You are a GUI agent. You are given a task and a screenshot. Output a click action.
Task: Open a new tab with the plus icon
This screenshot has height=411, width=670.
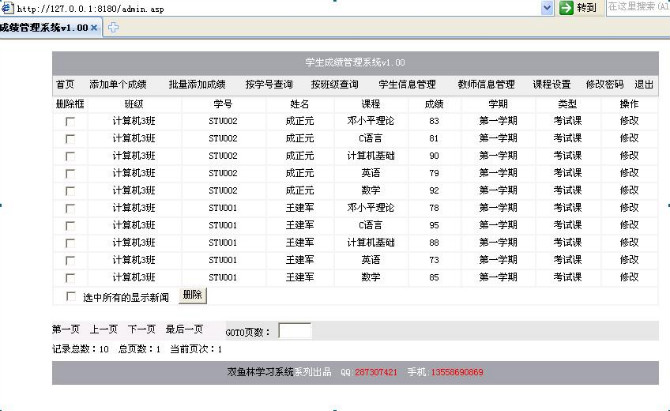(x=113, y=28)
